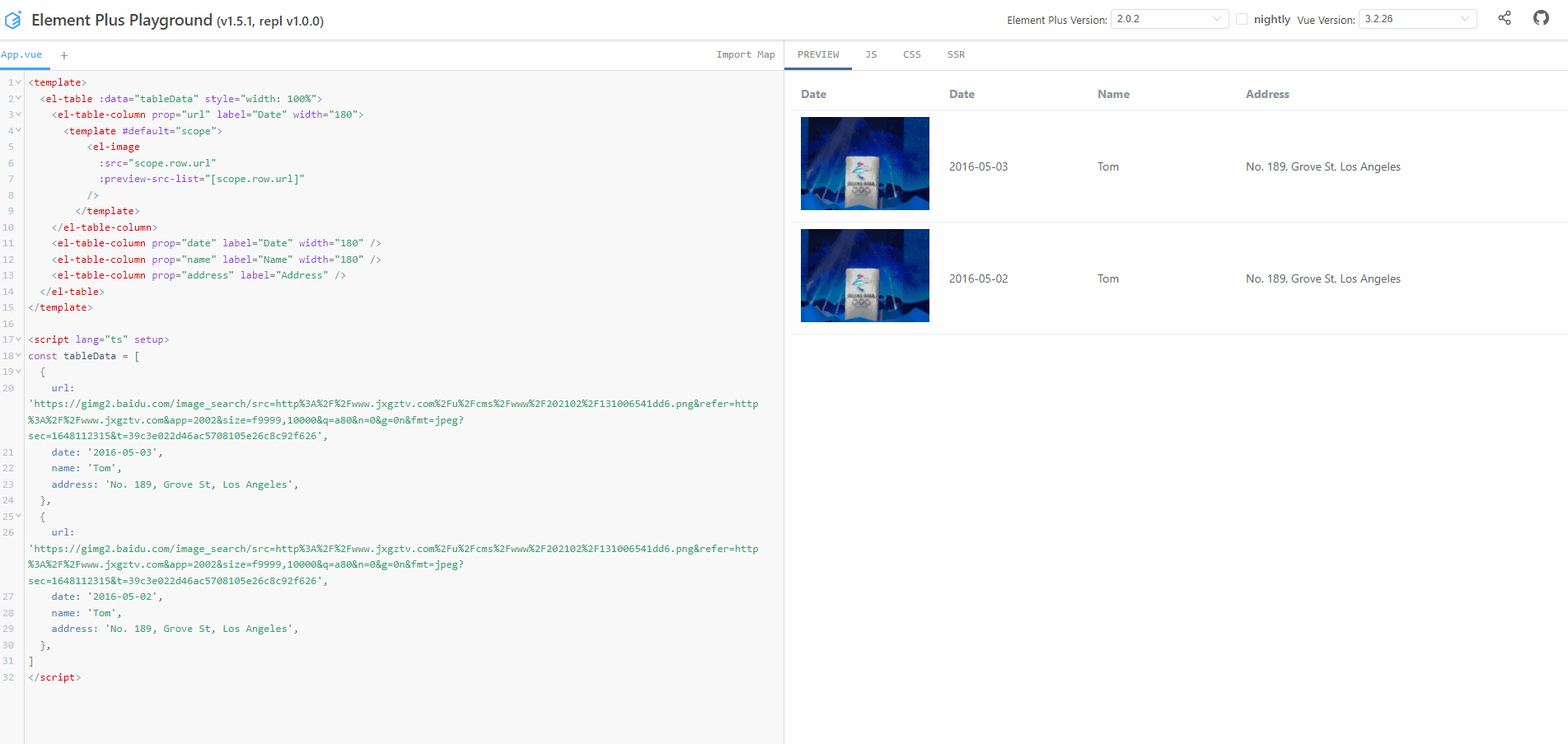Preview image in 2016-05-03 row
The image size is (1568, 744).
pyautogui.click(x=865, y=163)
